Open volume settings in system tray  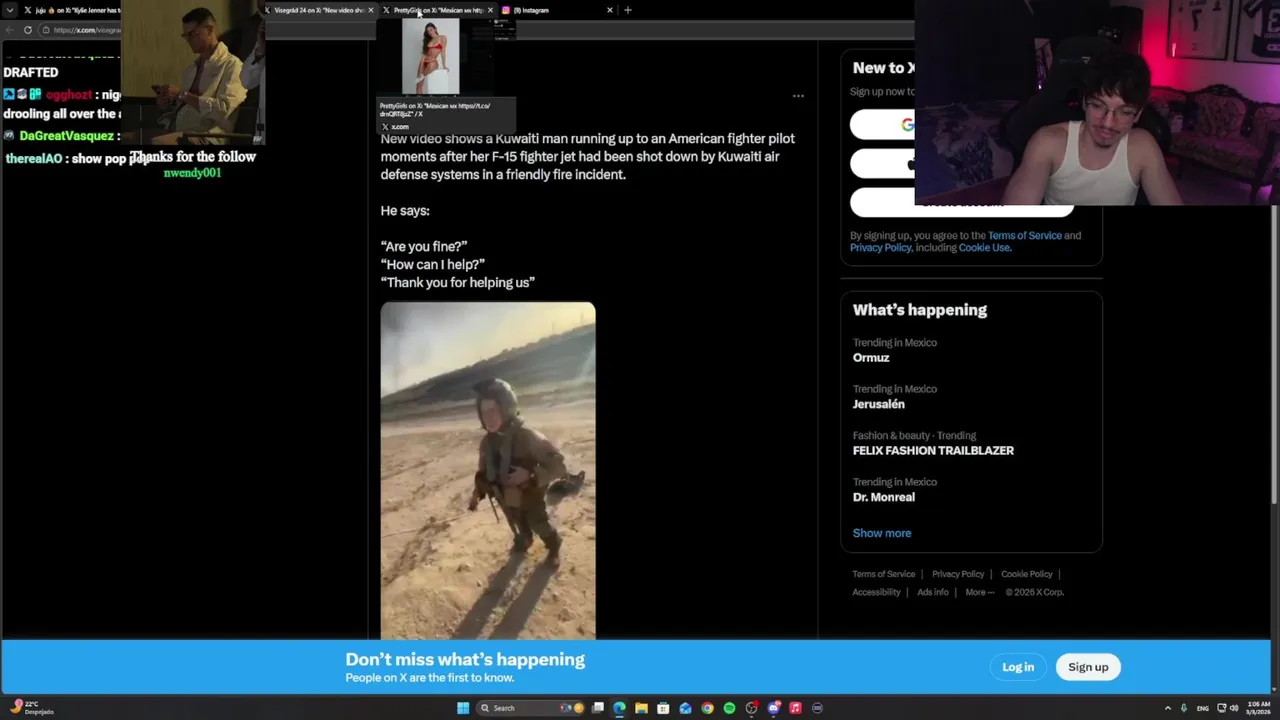(1234, 708)
